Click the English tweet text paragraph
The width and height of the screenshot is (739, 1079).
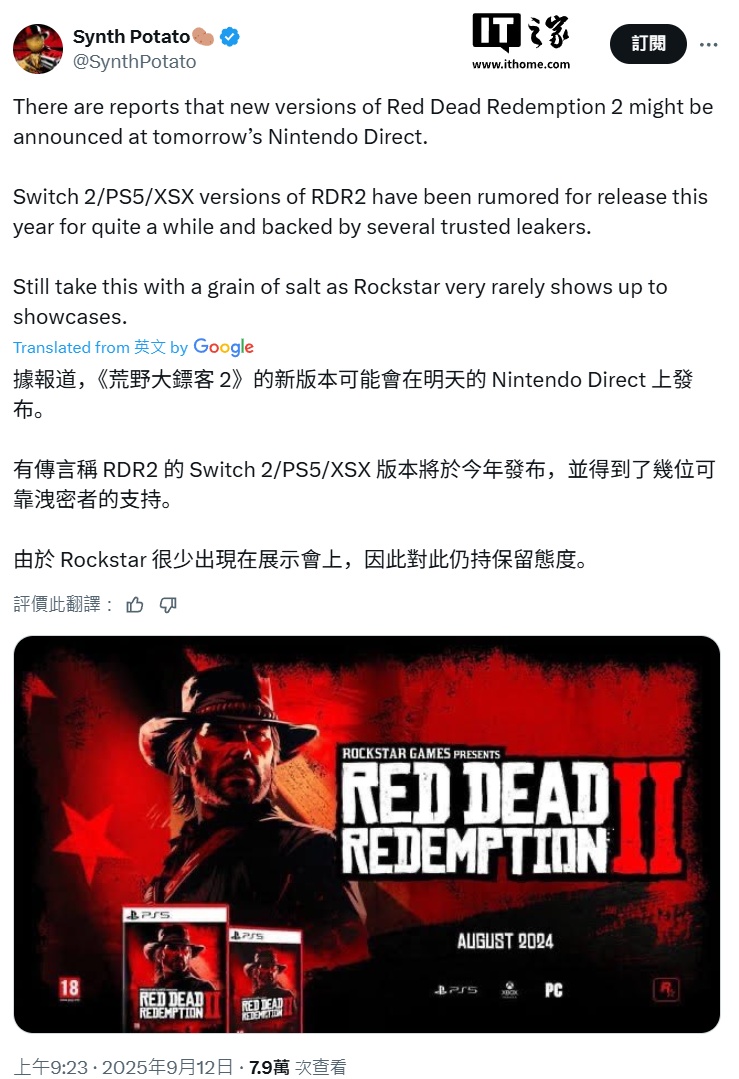(x=363, y=212)
